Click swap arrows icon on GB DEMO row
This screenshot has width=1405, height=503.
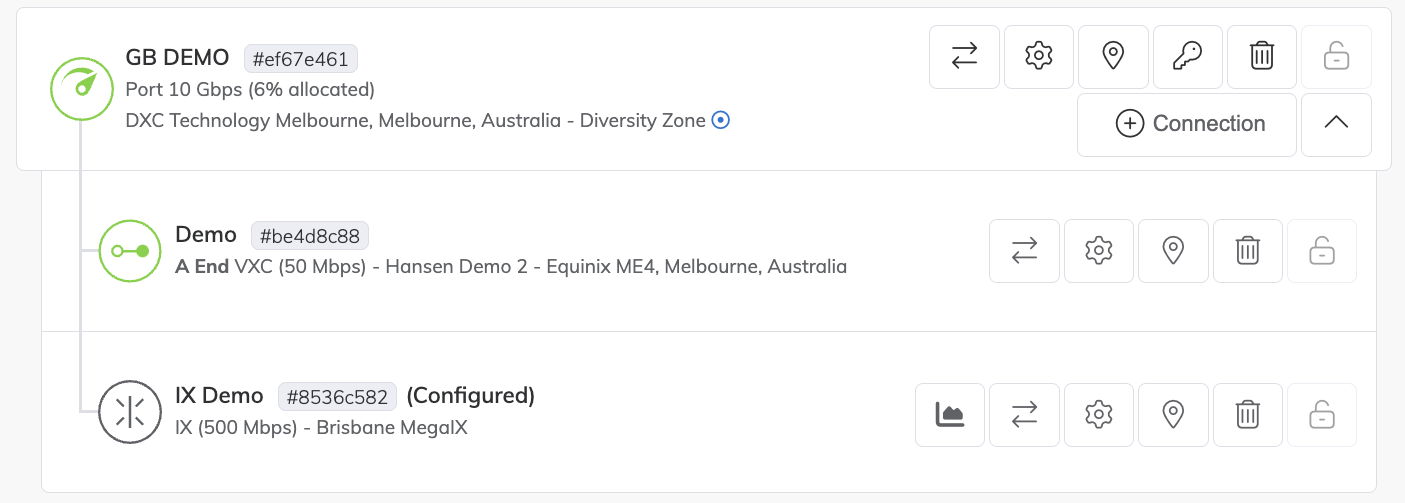[x=964, y=56]
